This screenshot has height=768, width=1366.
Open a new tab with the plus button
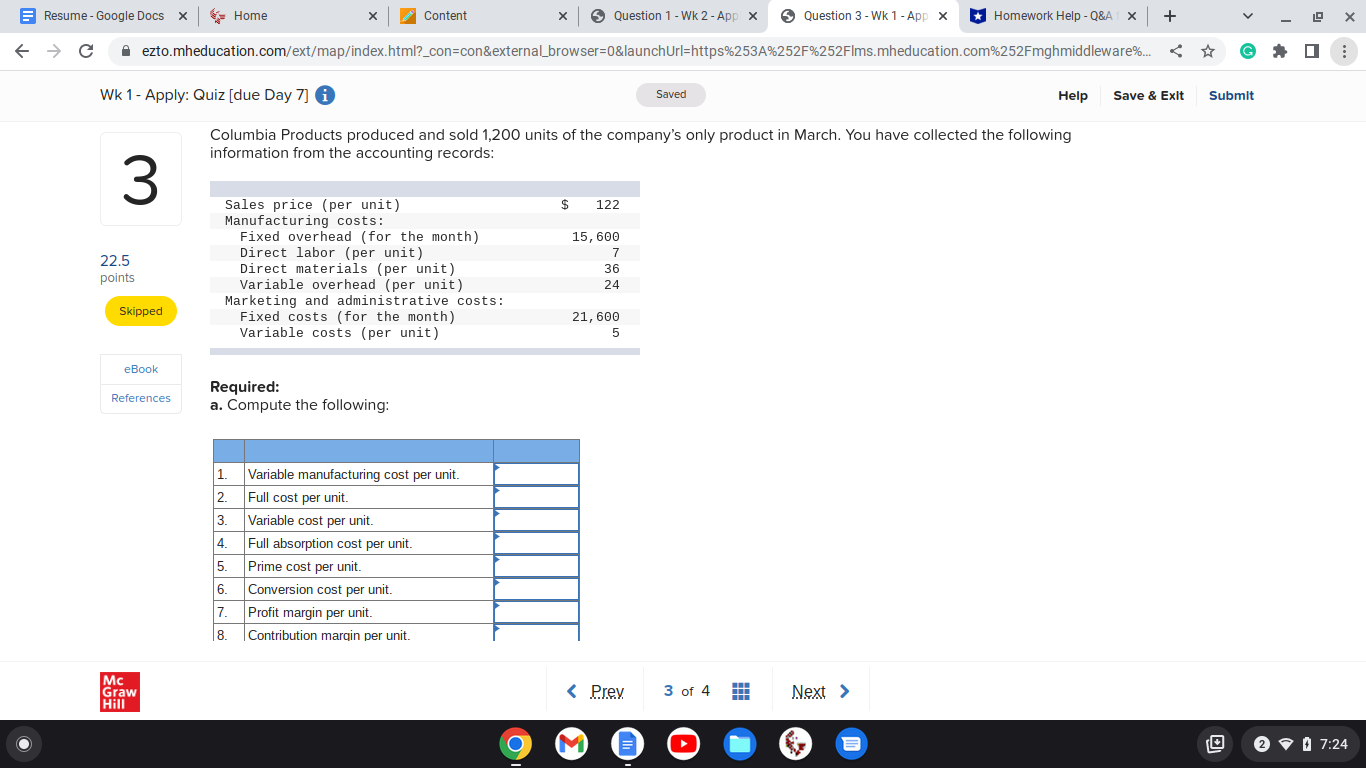coord(1170,16)
